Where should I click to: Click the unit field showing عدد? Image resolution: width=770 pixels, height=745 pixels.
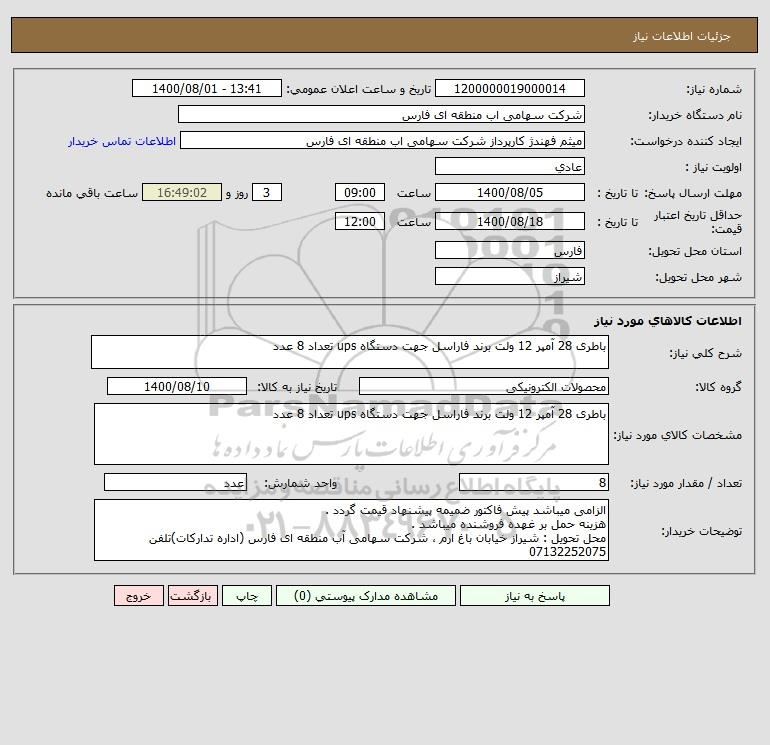click(175, 482)
